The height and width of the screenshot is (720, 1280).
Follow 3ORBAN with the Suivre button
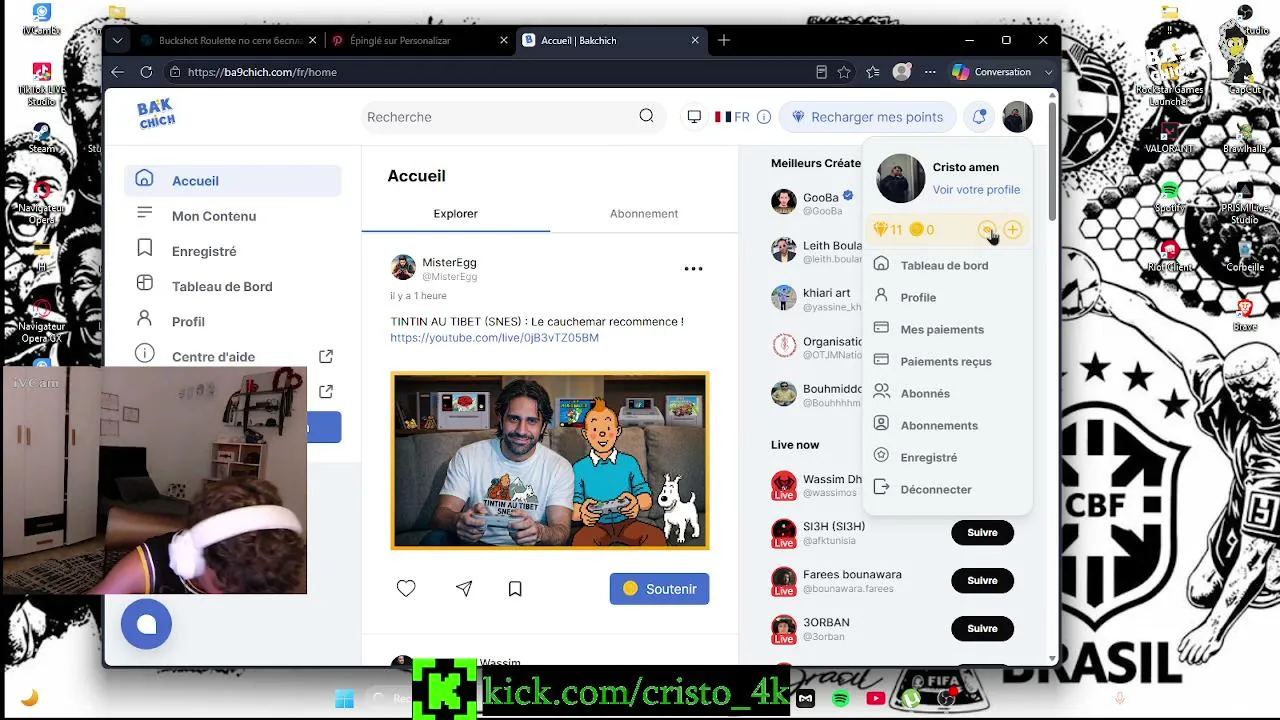point(982,629)
